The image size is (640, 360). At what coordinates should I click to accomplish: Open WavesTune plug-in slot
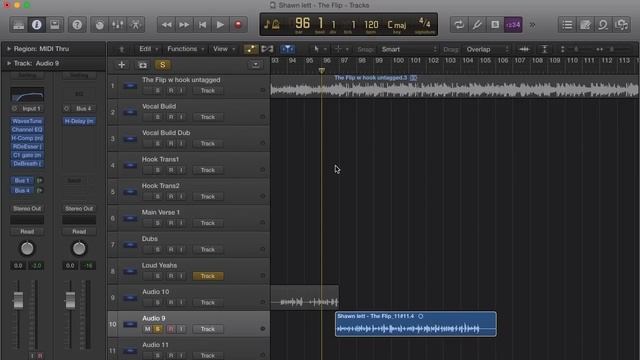click(27, 121)
